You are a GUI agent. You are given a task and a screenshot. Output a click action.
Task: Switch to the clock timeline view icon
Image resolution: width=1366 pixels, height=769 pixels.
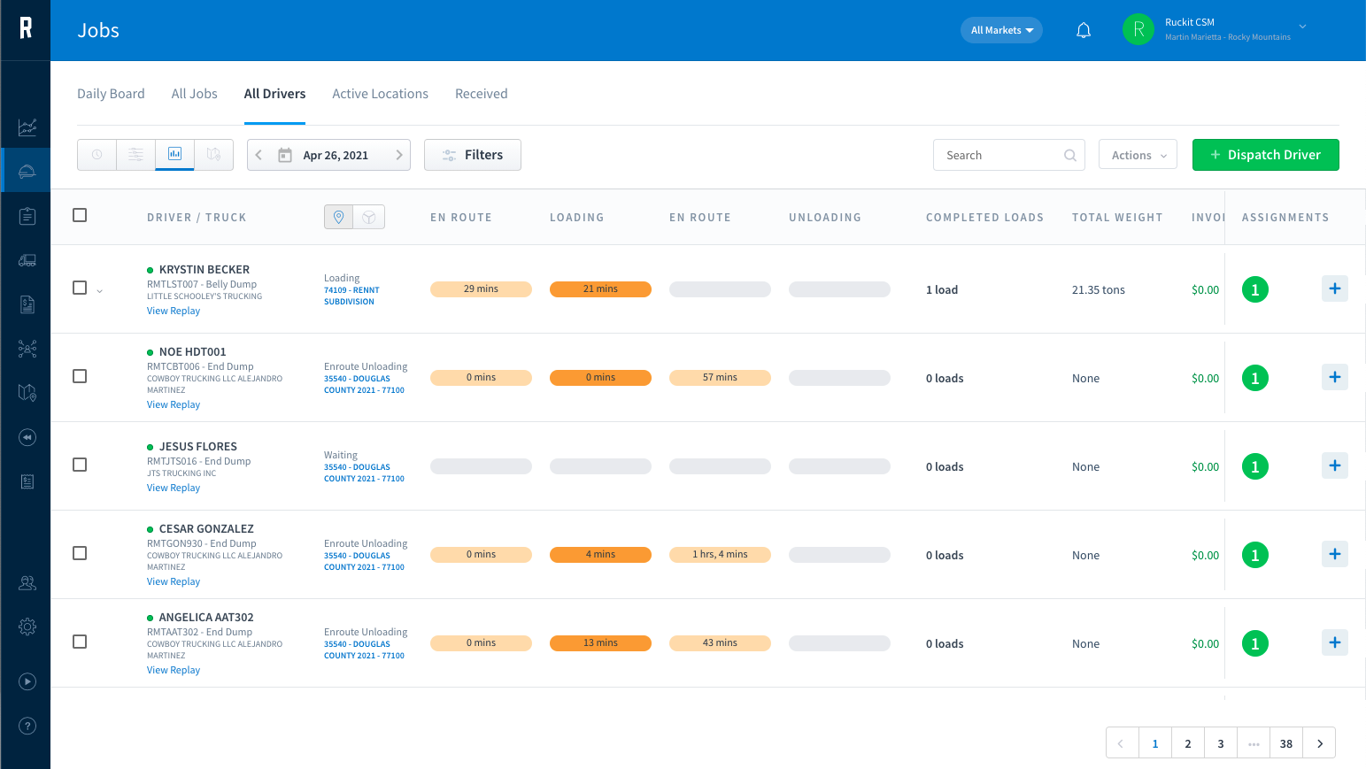97,154
